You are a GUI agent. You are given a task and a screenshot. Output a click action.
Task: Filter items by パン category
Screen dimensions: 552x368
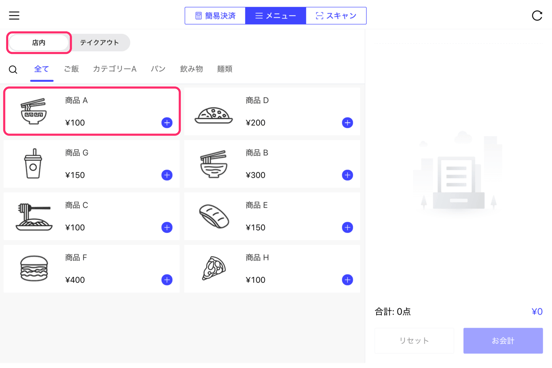click(158, 69)
